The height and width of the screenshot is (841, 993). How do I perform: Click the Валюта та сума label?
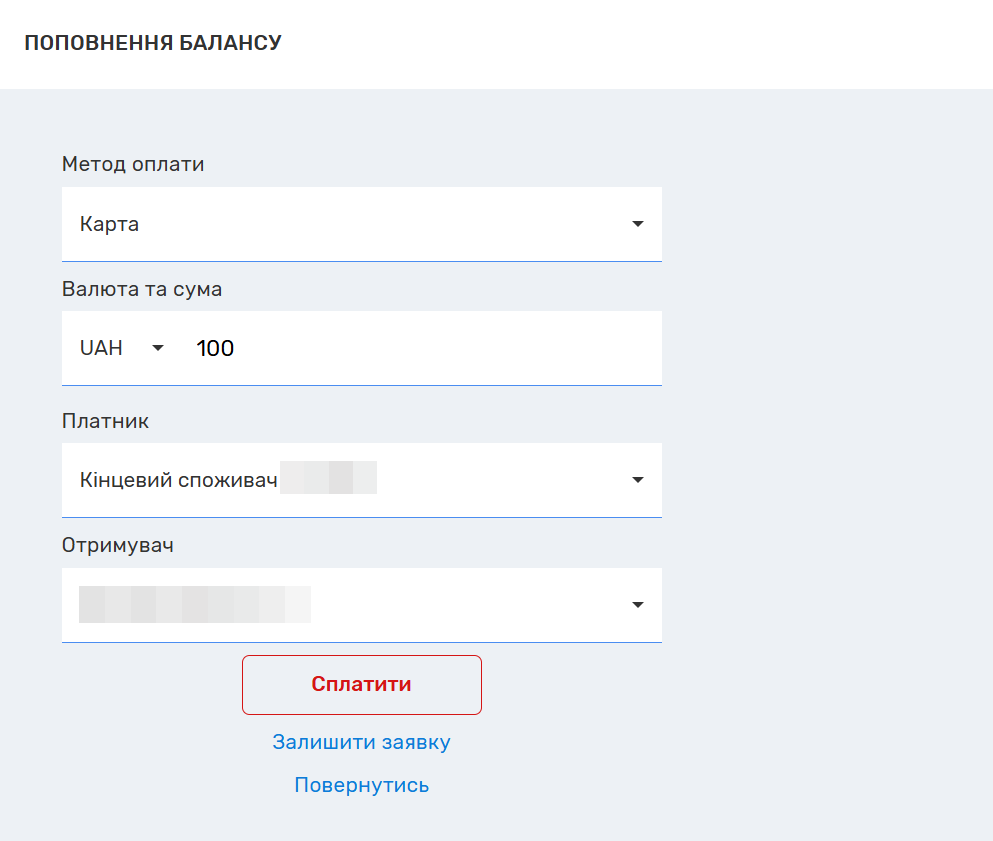coord(142,289)
